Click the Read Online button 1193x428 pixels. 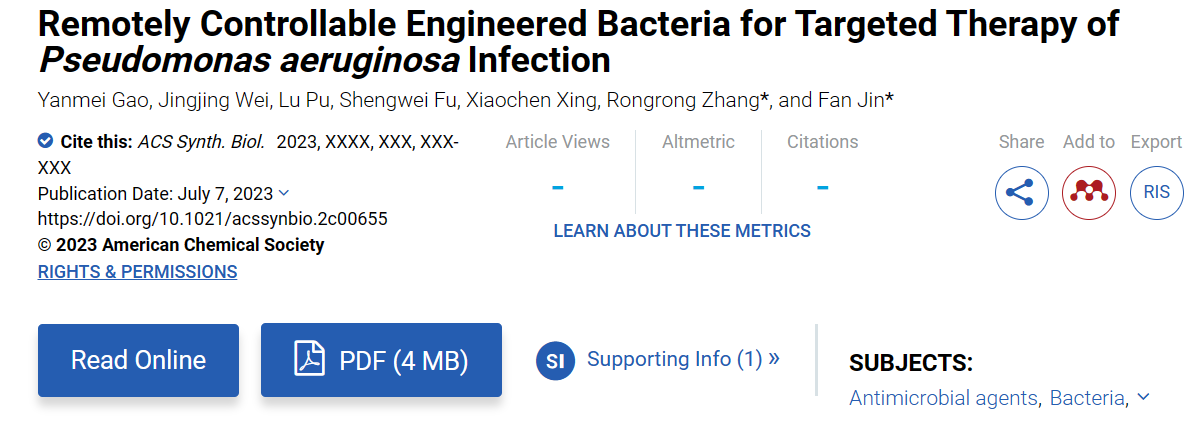click(x=138, y=360)
